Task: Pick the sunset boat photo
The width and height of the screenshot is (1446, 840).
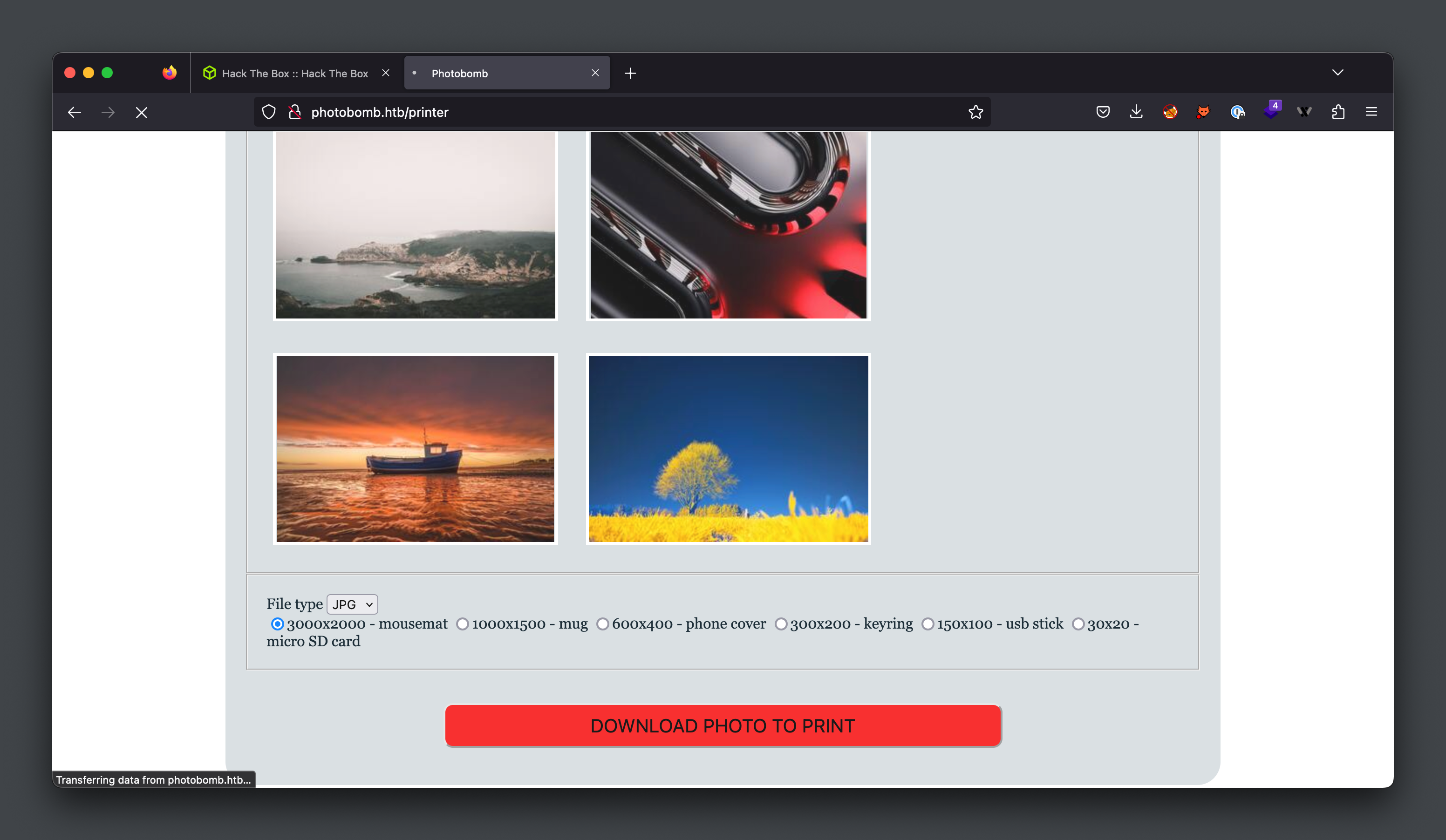Action: 416,448
